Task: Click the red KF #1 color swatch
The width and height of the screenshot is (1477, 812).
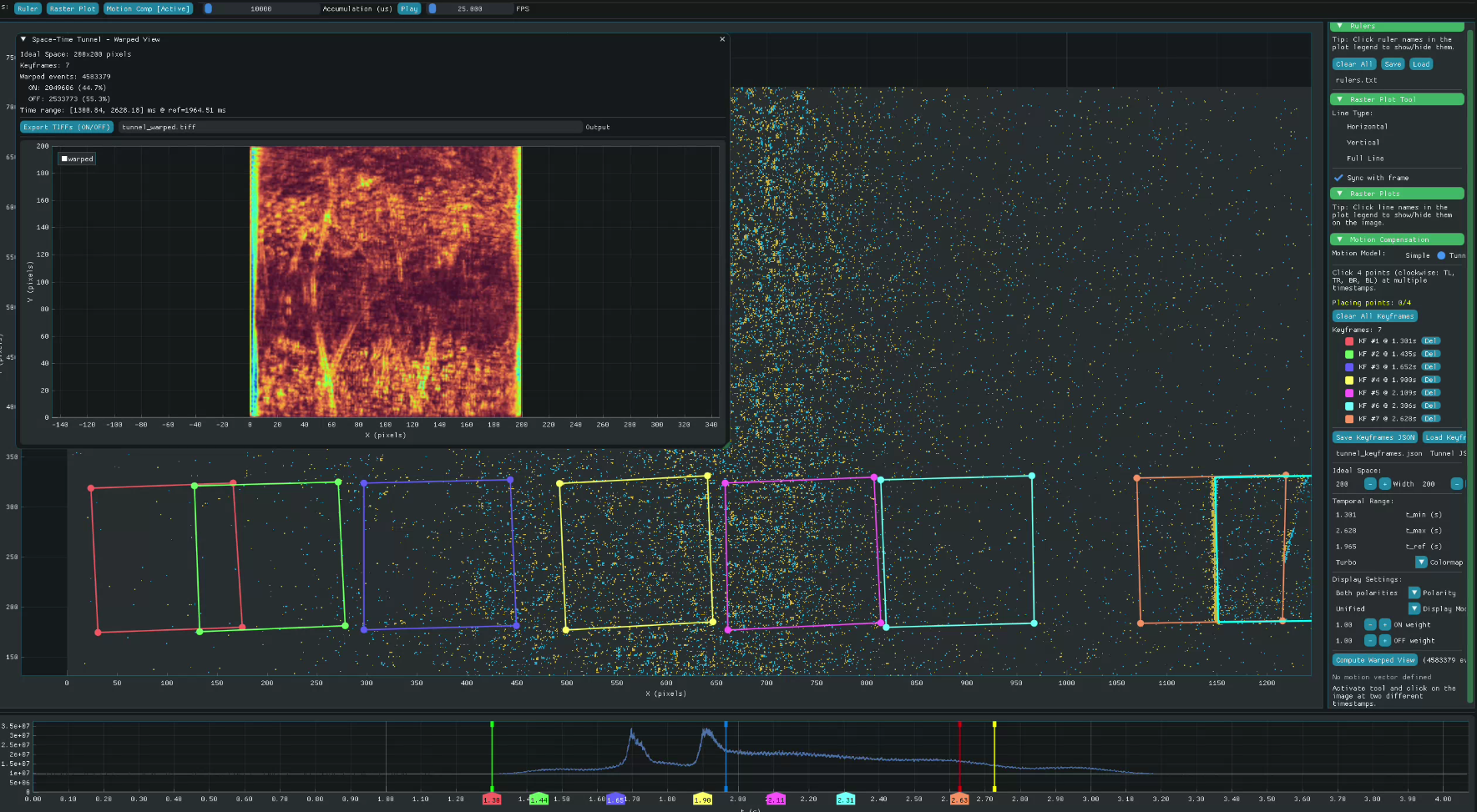Action: (1348, 341)
